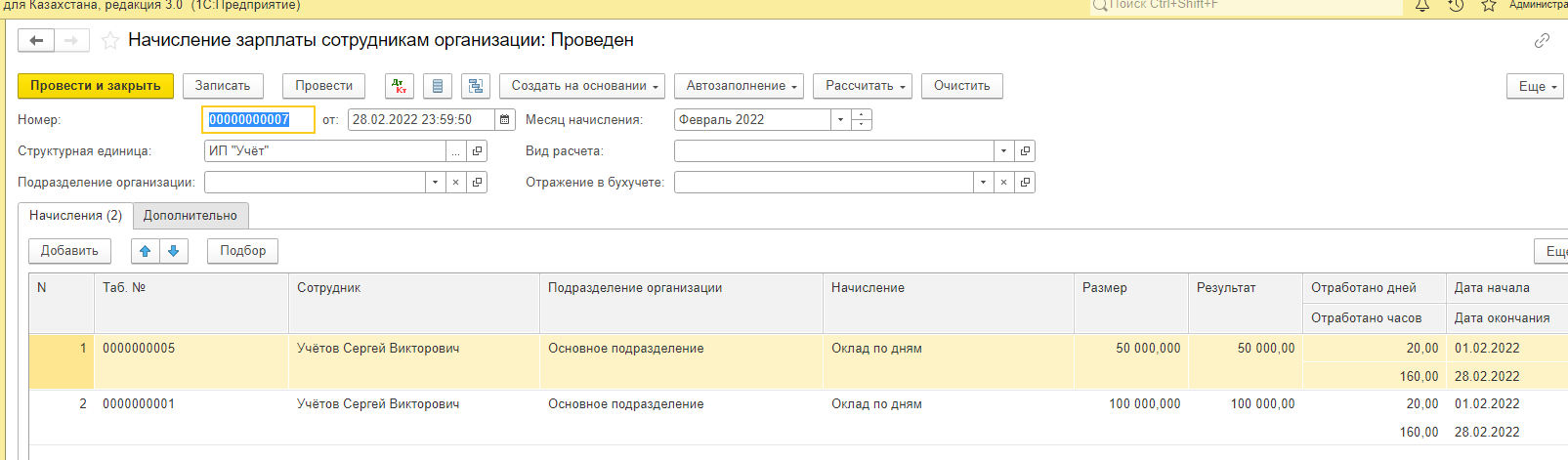The height and width of the screenshot is (460, 1568).
Task: Open notifications bell icon
Action: [1422, 6]
